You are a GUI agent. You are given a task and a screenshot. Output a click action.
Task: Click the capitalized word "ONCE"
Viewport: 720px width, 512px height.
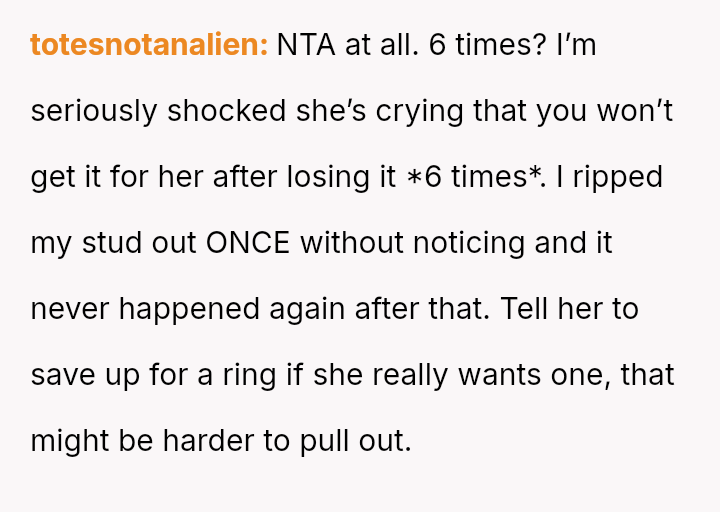tap(246, 243)
